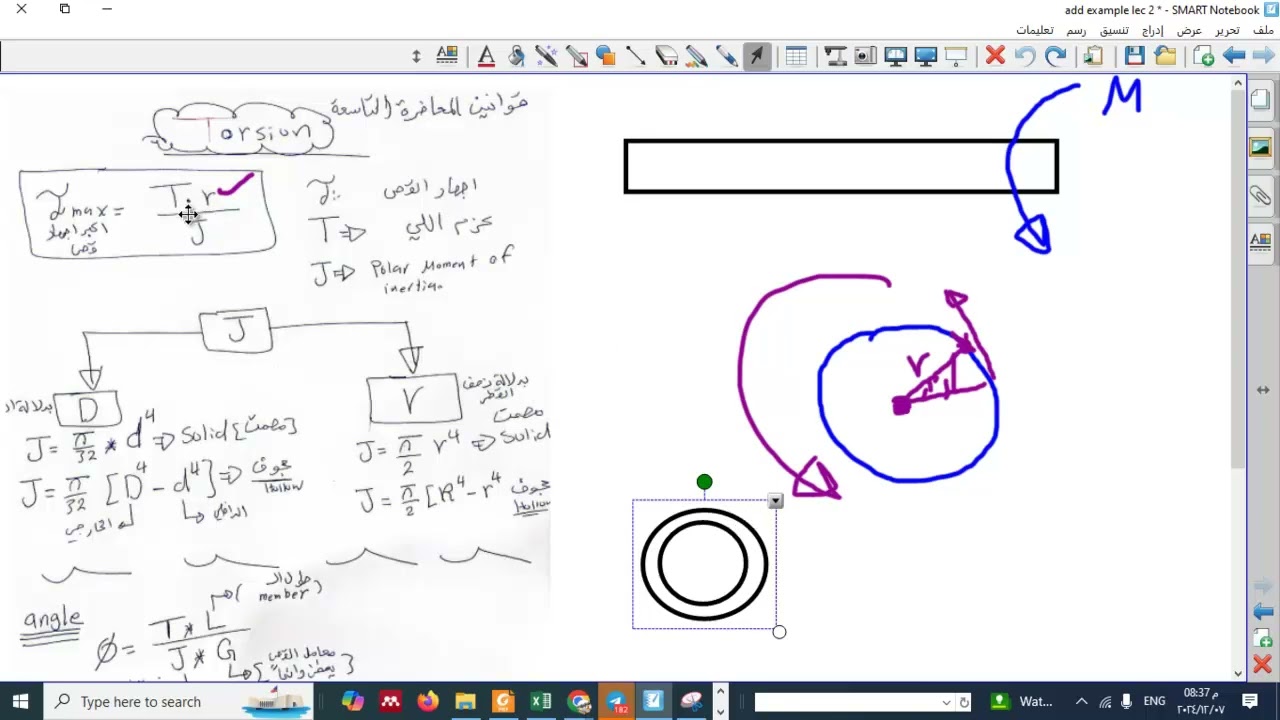Select the Text tool in toolbar
This screenshot has height=720, width=1280.
486,57
